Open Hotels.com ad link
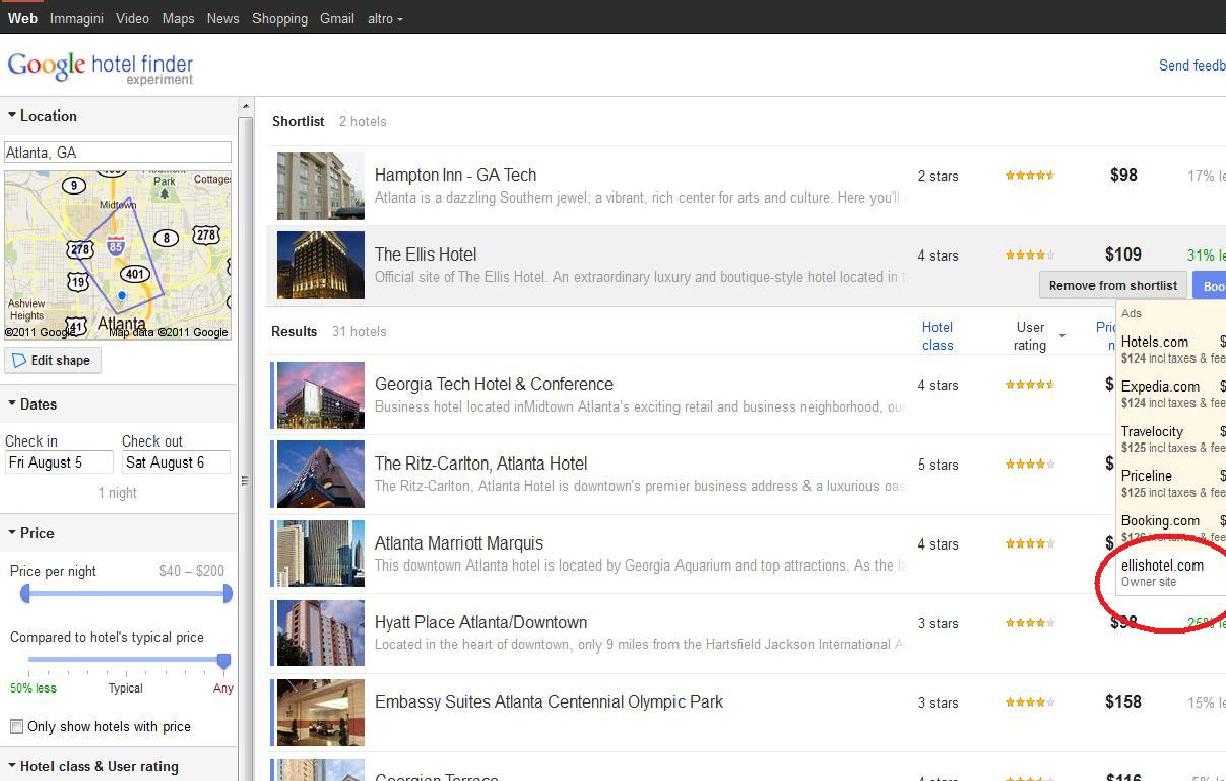The height and width of the screenshot is (781, 1226). point(1154,342)
